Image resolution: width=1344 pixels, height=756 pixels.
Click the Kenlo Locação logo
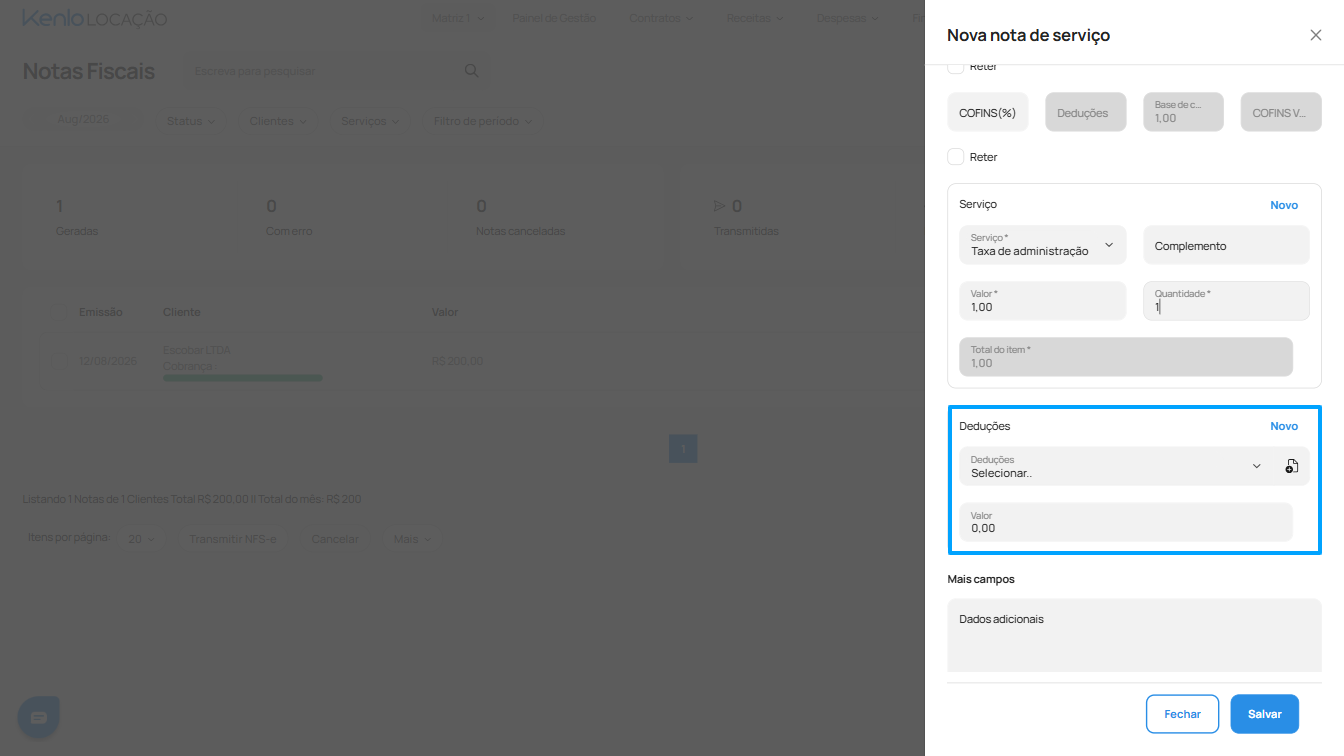(95, 19)
